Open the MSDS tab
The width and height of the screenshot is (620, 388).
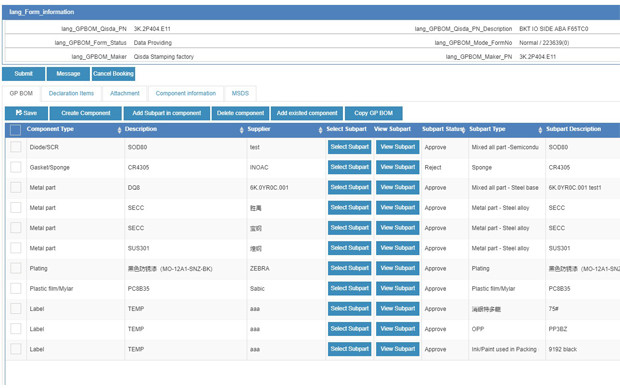(x=240, y=93)
